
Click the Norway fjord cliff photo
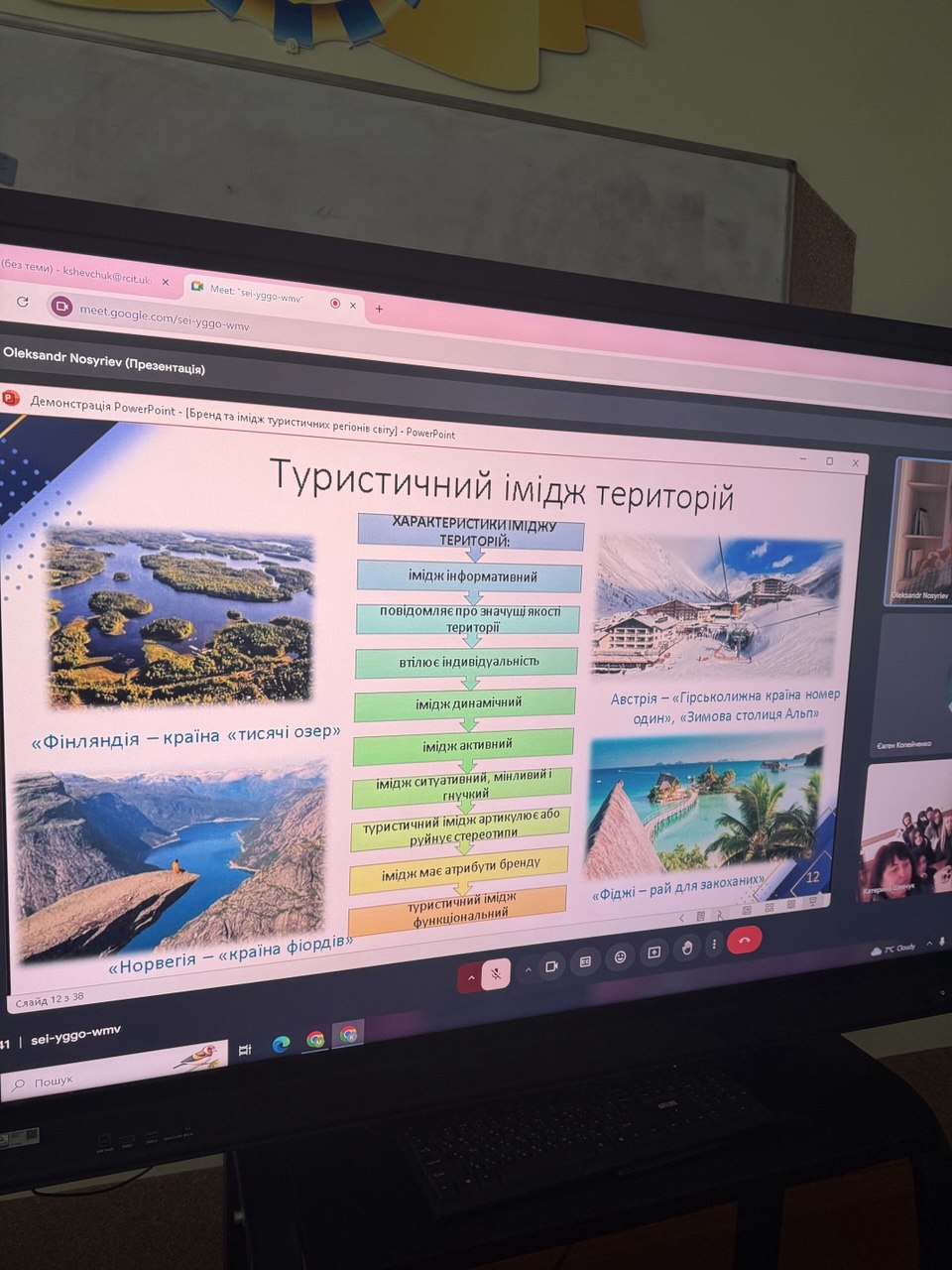[171, 859]
